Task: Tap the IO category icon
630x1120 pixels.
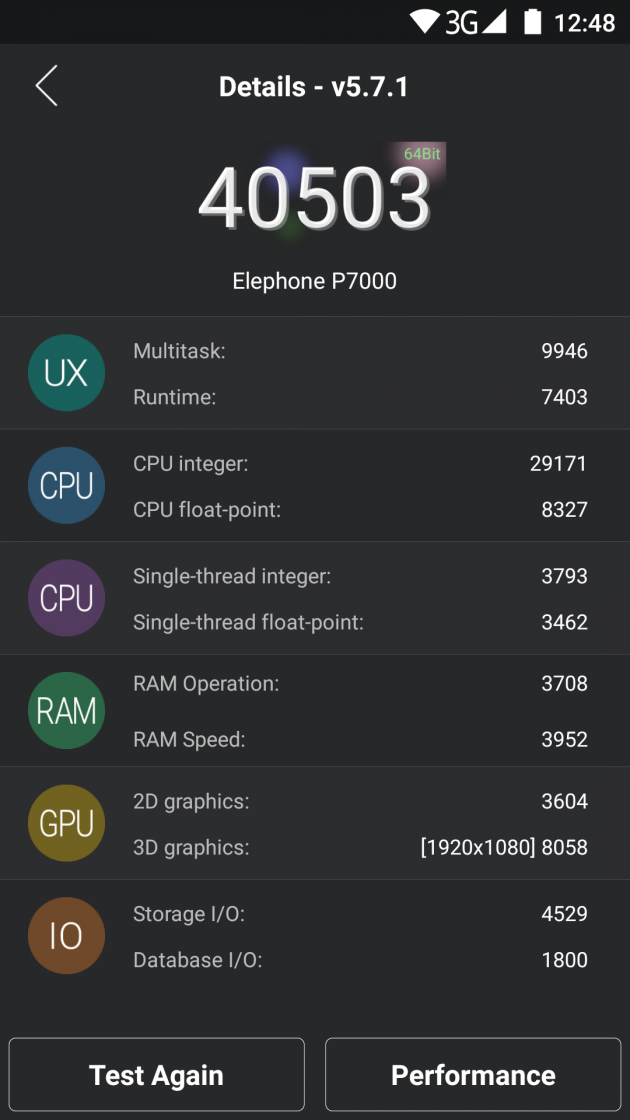Action: click(x=66, y=935)
